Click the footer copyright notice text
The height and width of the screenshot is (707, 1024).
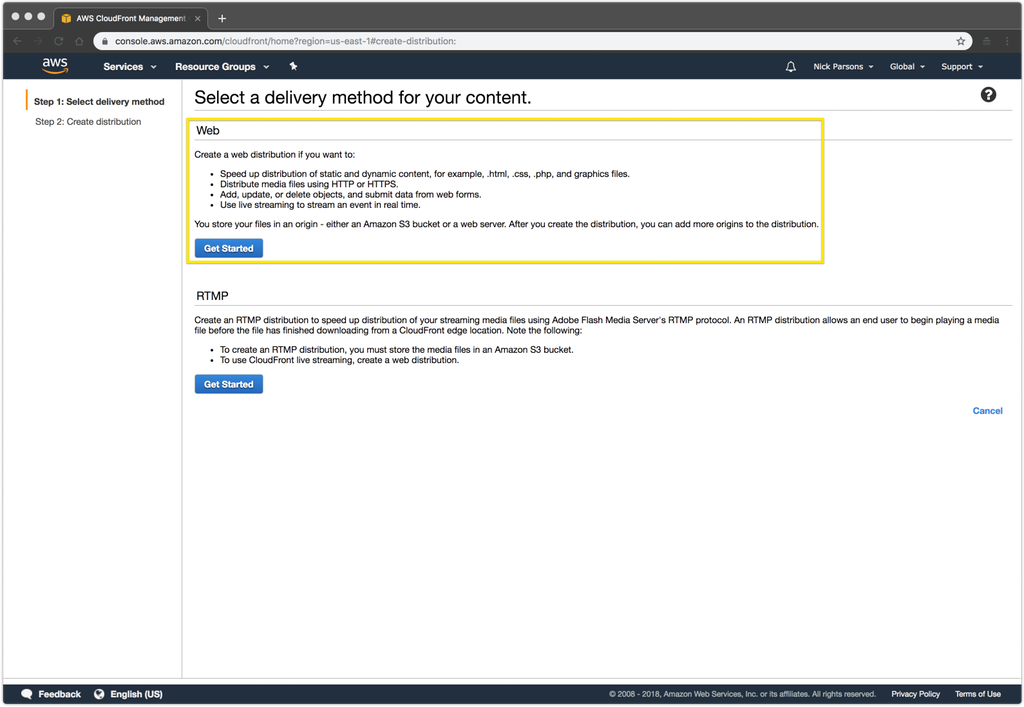742,694
